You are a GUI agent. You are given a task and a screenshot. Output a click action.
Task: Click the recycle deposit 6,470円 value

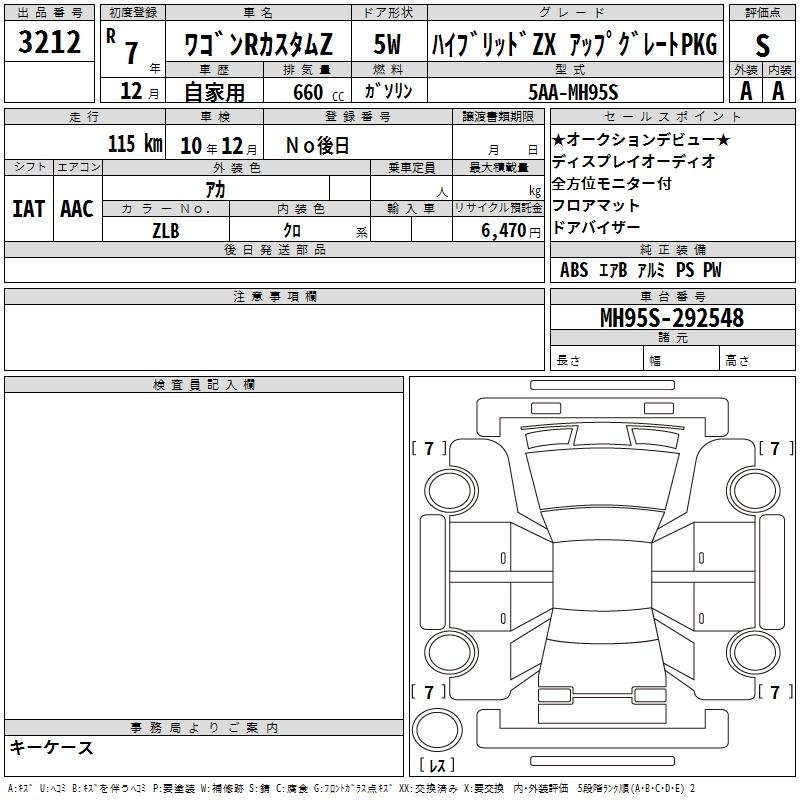point(497,230)
